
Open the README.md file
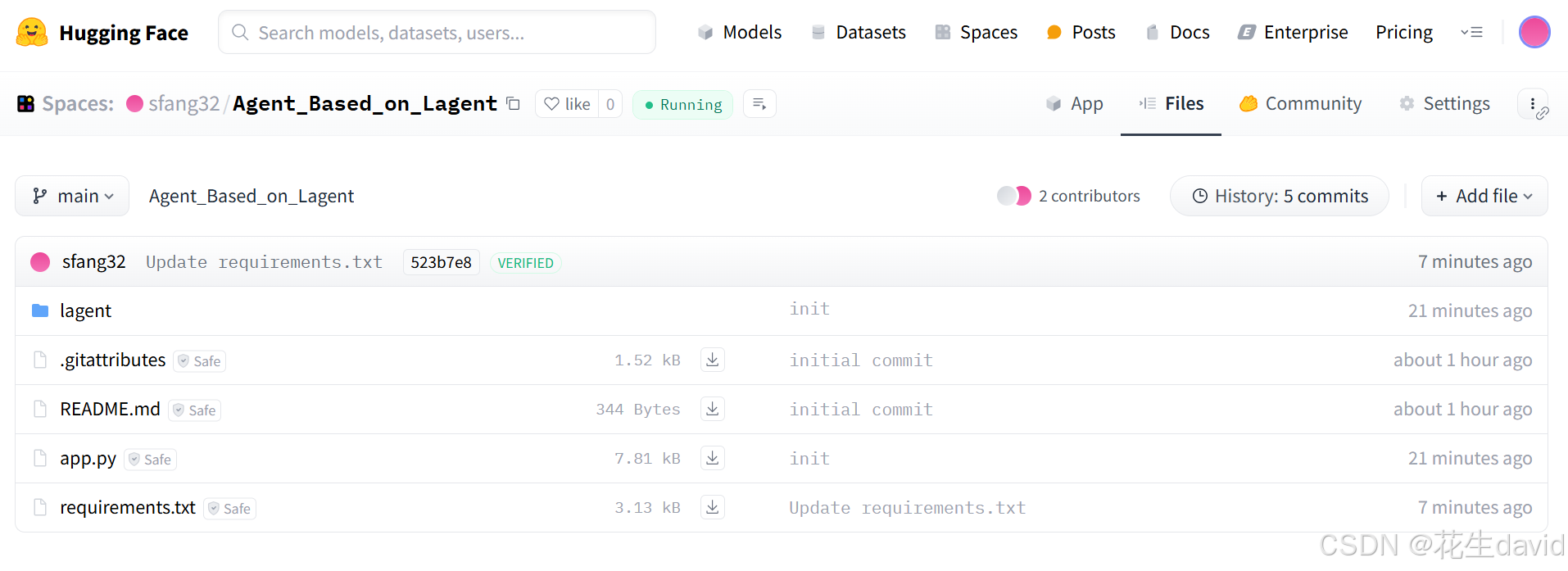coord(110,410)
